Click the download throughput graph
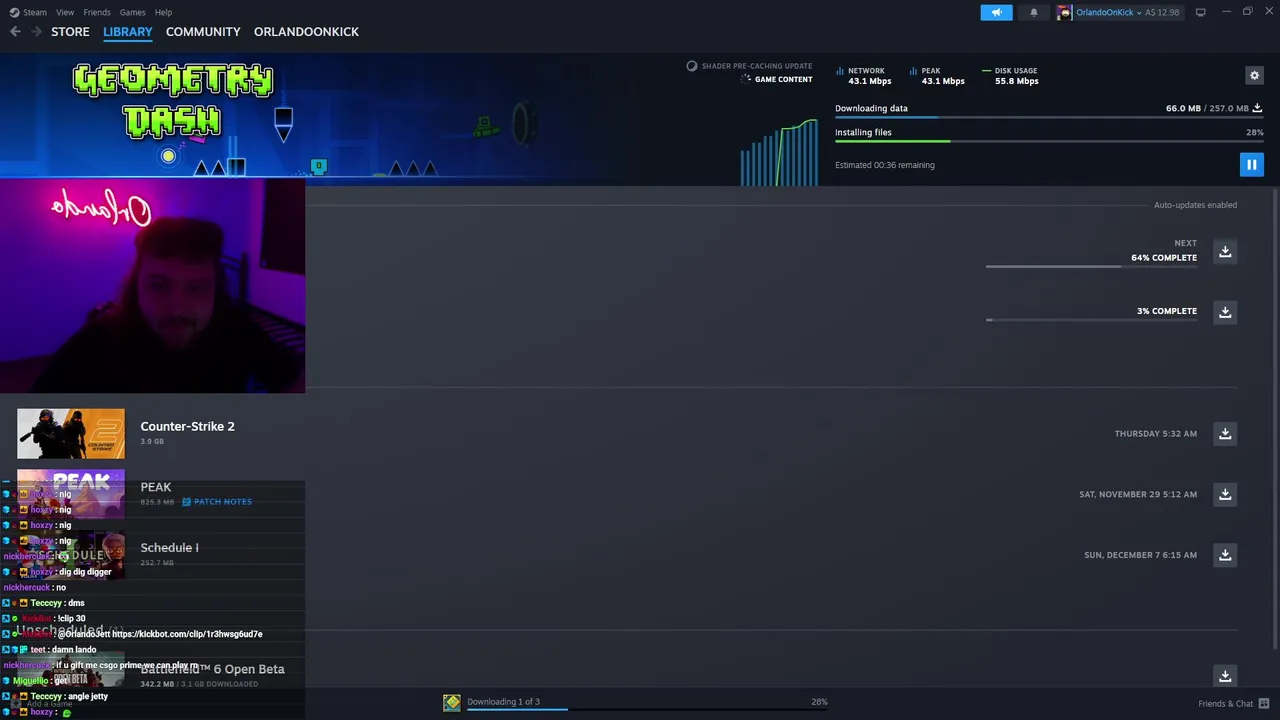The height and width of the screenshot is (720, 1280). tap(779, 152)
